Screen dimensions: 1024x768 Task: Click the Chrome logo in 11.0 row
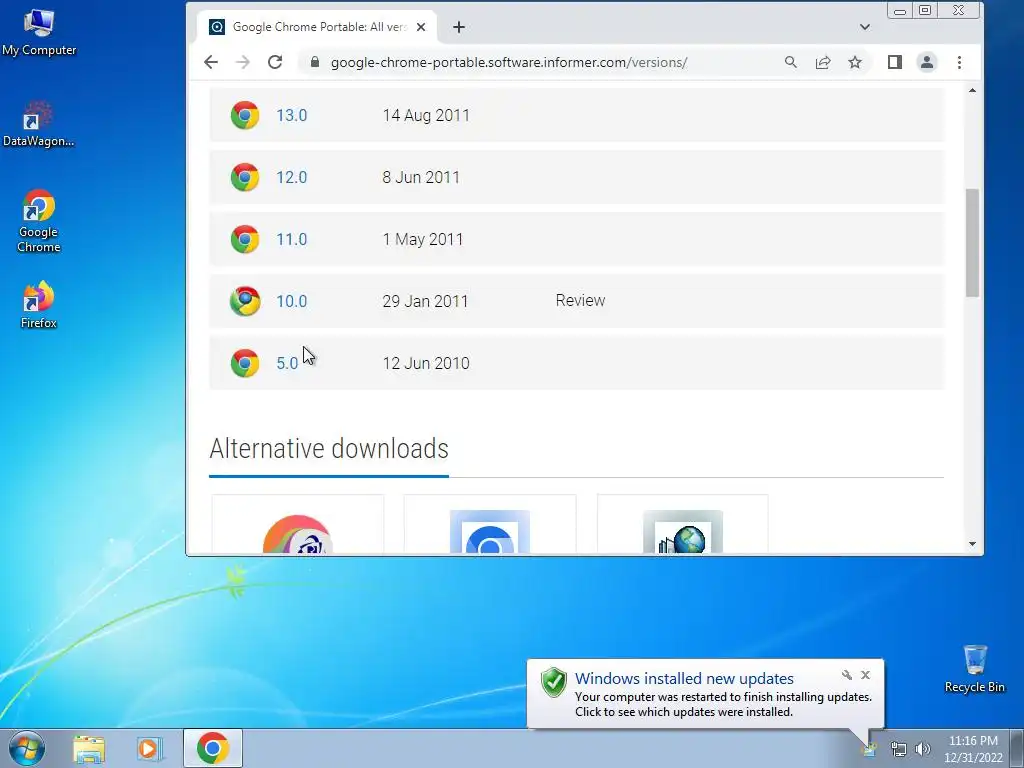point(245,239)
